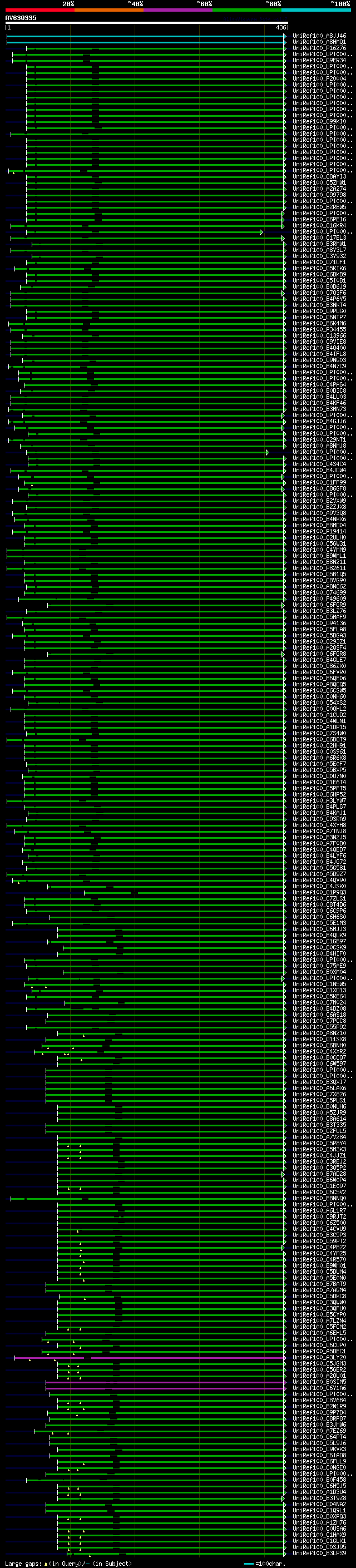
Task: Select label UniRef100_B4GJJ6
Action: coord(319,421)
